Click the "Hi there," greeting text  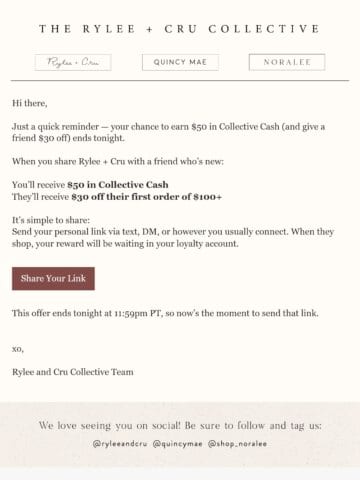tap(30, 103)
